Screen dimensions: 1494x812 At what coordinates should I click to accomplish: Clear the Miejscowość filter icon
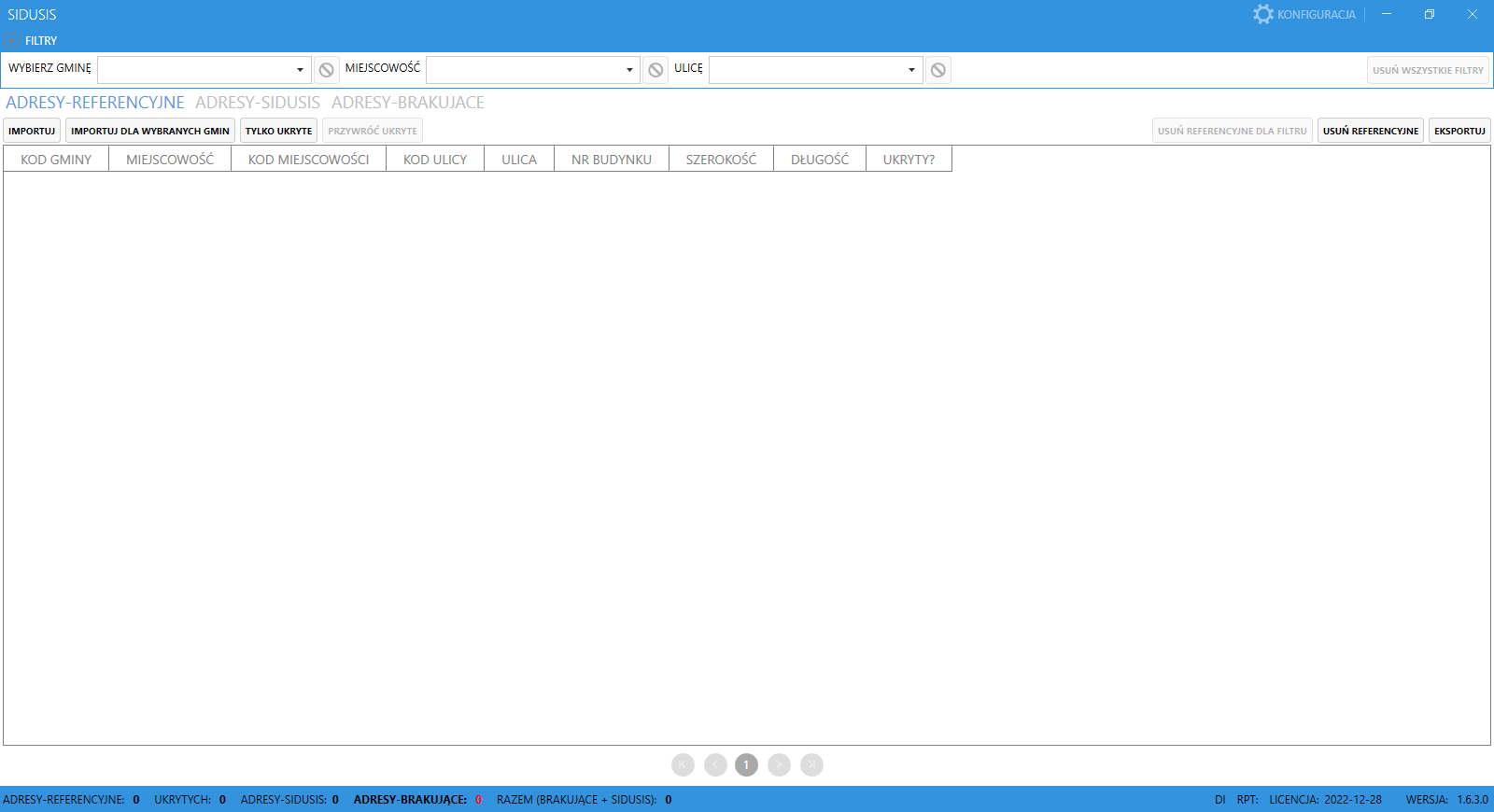click(655, 70)
